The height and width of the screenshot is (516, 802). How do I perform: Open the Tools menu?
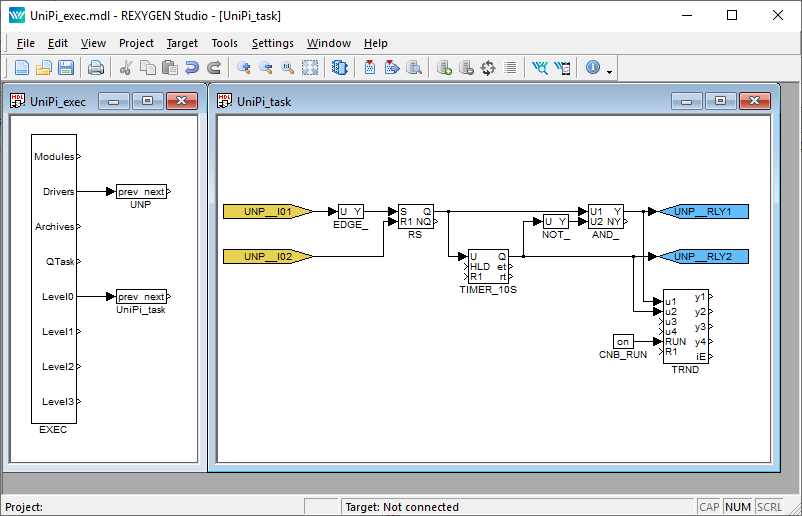pos(225,43)
